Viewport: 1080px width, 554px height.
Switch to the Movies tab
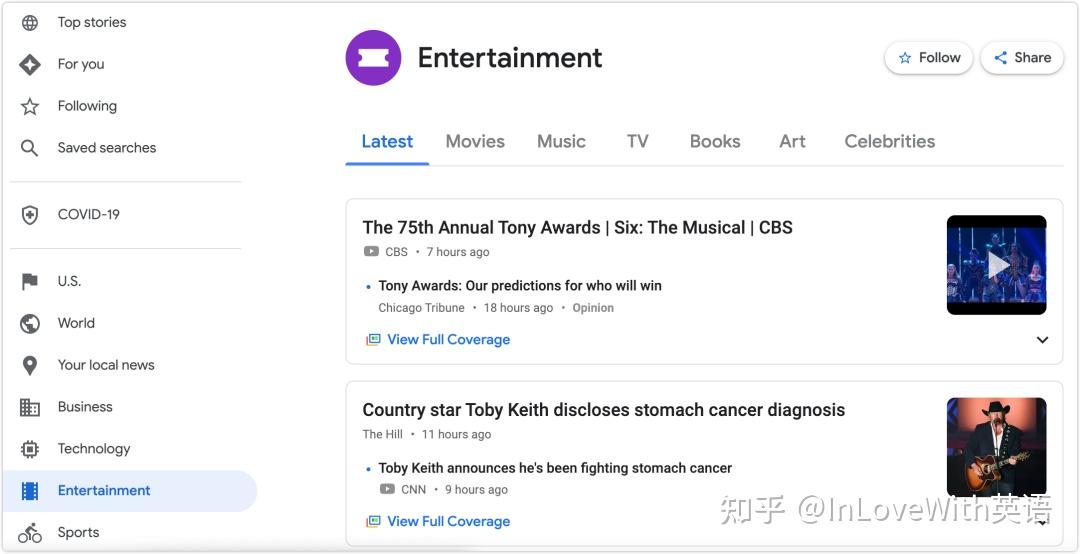[x=475, y=142]
